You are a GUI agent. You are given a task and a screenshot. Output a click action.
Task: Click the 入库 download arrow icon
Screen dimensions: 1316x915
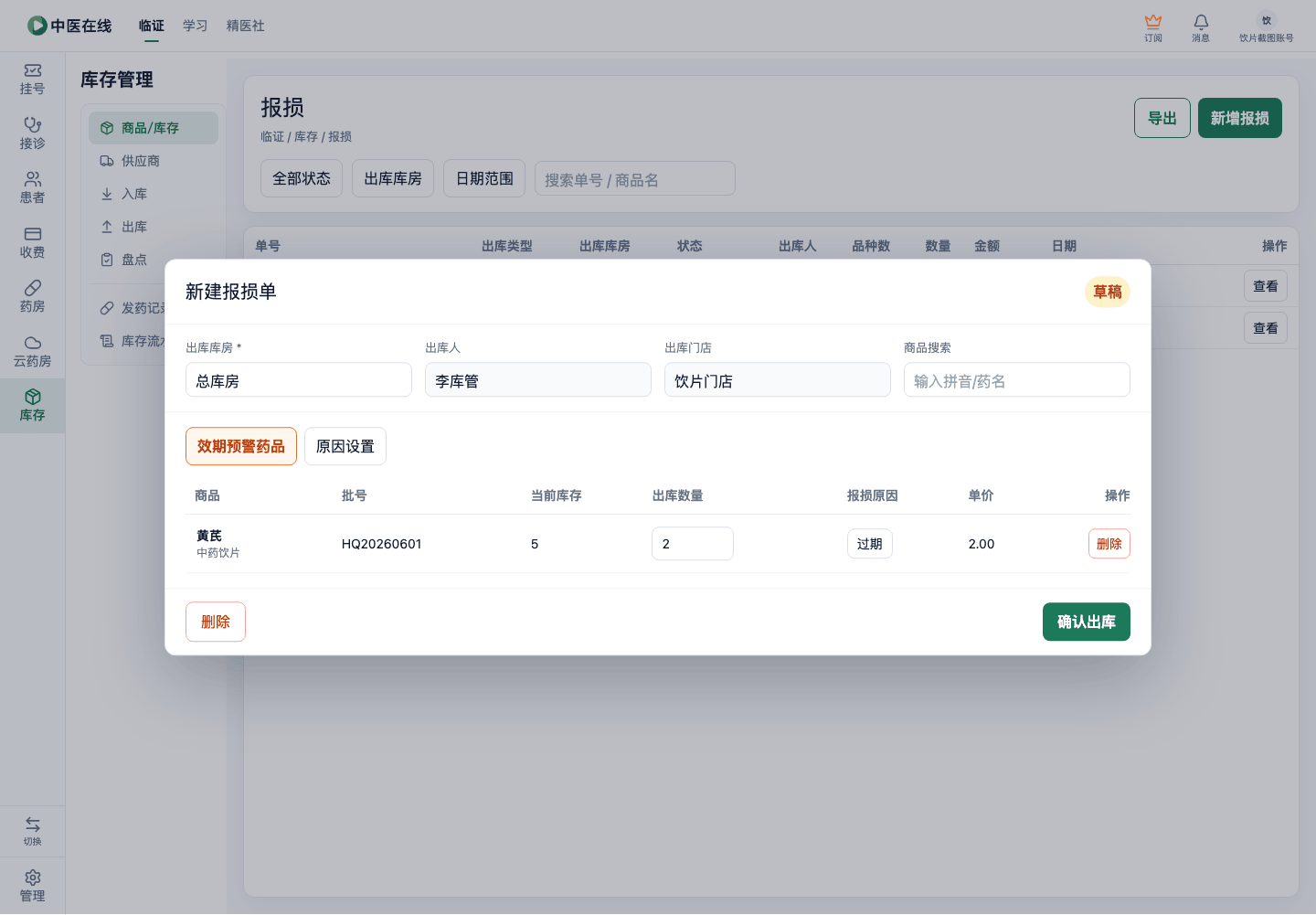click(107, 194)
